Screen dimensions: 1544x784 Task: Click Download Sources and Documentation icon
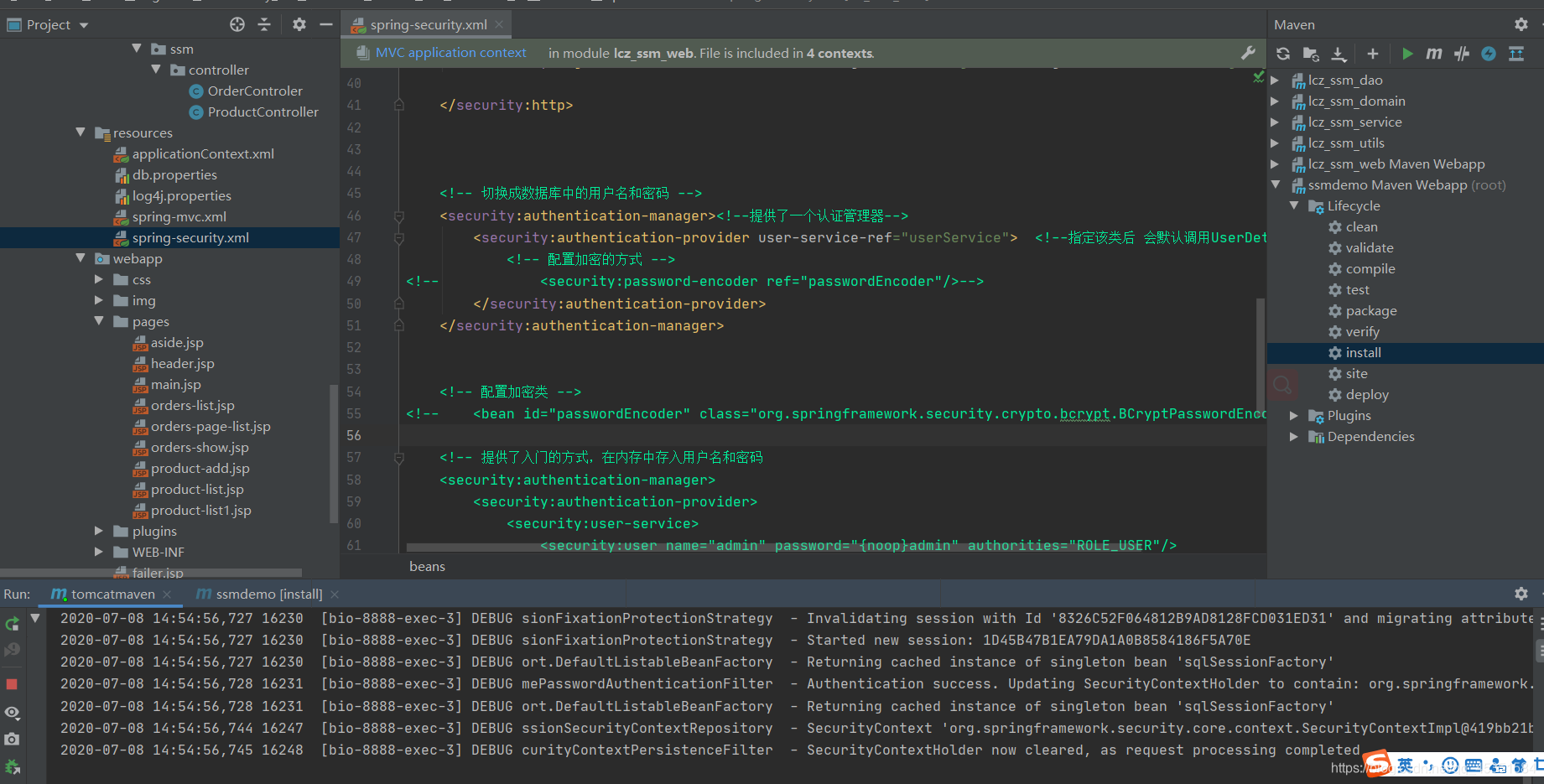1339,54
